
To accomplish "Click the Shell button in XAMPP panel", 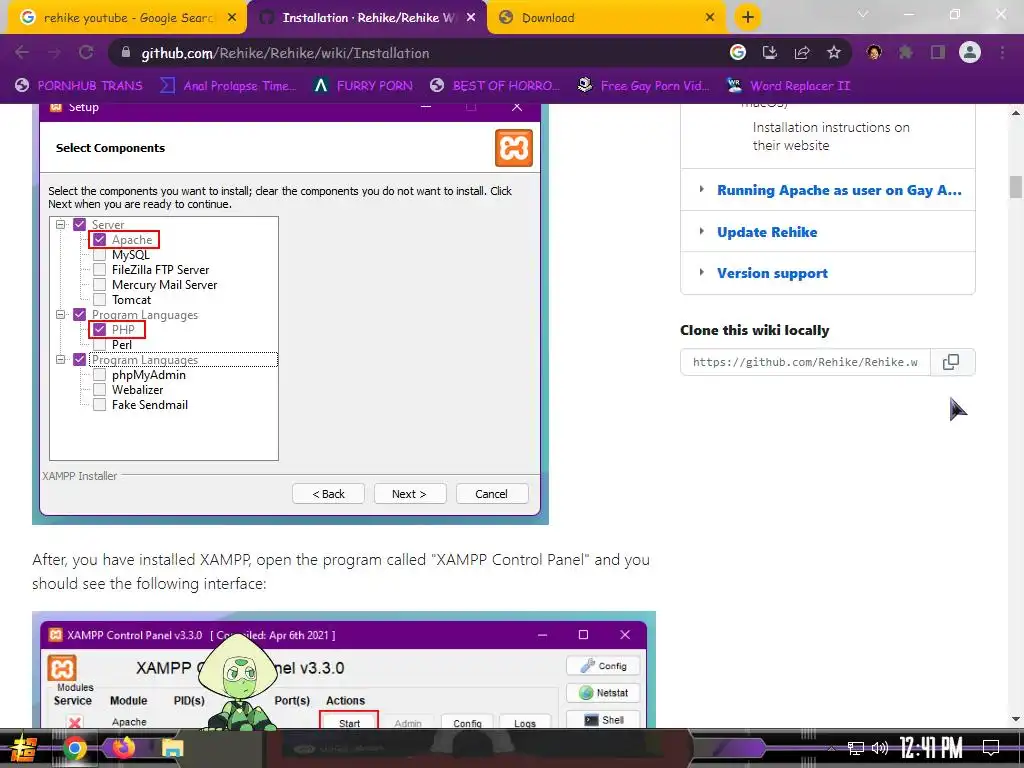I will (603, 720).
